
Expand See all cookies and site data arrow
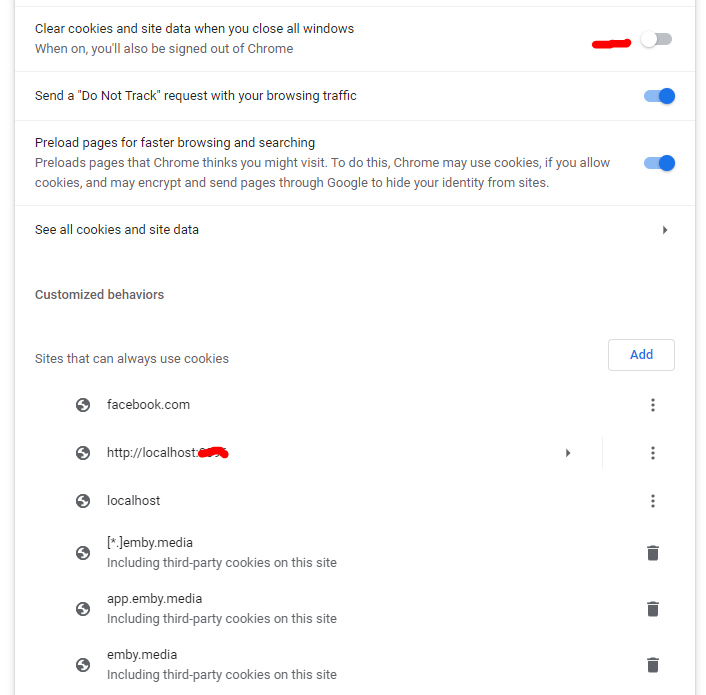(665, 230)
